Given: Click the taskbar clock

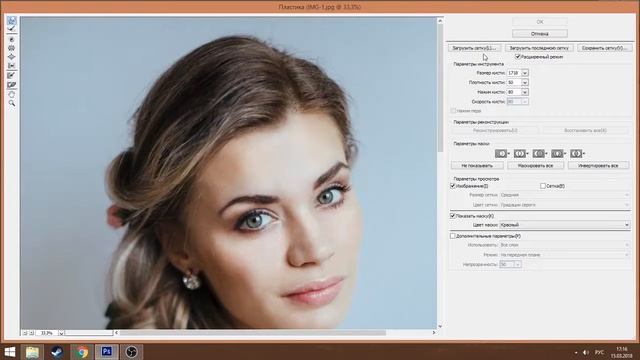Looking at the screenshot, I should [622, 352].
